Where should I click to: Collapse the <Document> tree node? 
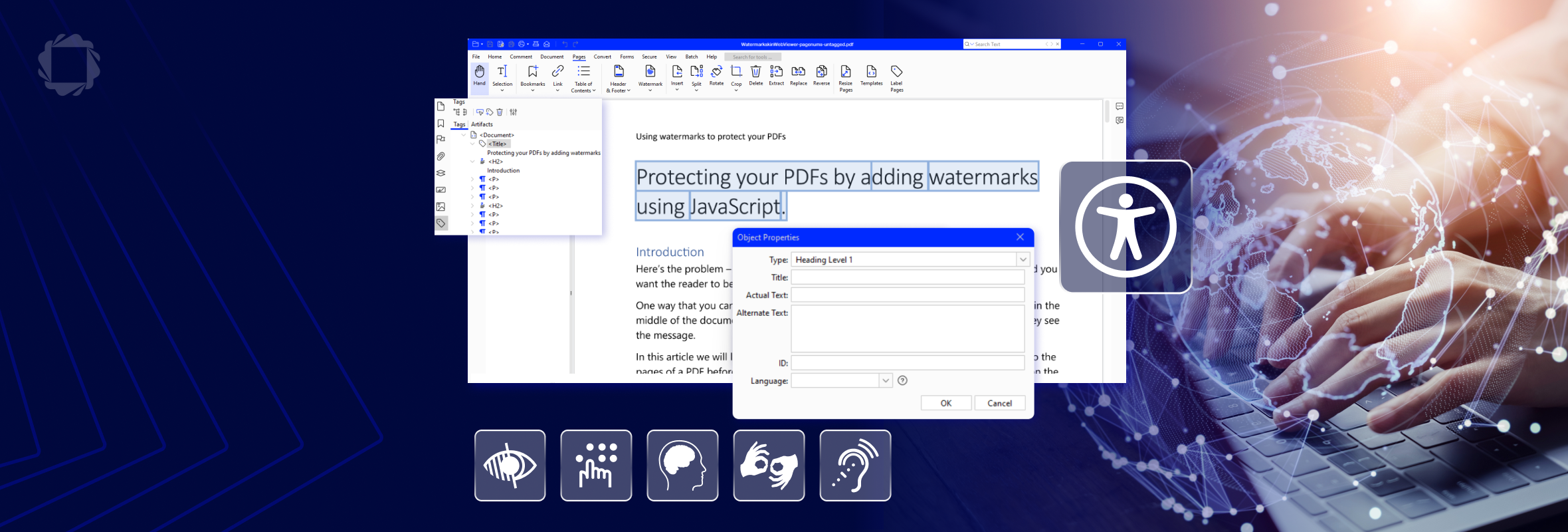[x=464, y=135]
